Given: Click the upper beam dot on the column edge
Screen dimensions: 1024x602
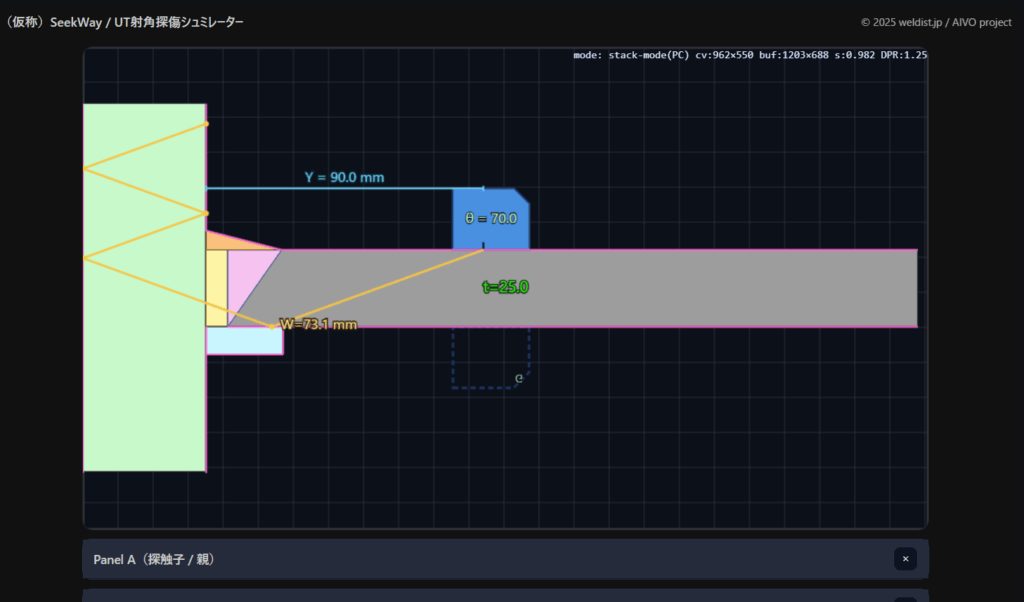Looking at the screenshot, I should [x=206, y=124].
